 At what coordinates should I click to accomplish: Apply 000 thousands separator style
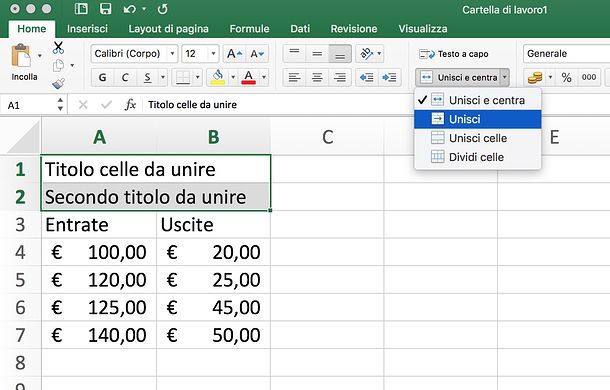[x=589, y=77]
